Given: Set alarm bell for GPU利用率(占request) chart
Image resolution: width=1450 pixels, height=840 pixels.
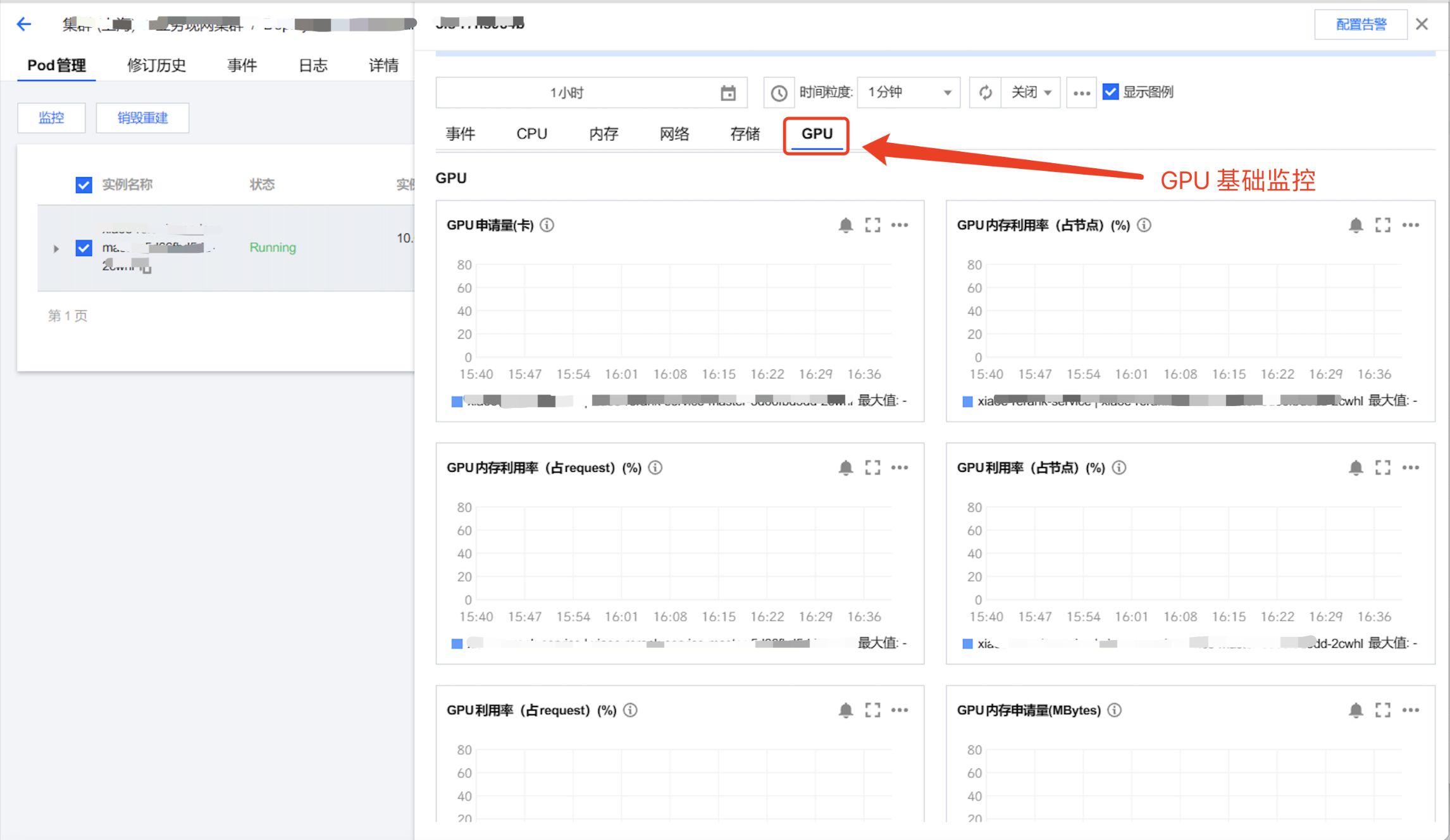Looking at the screenshot, I should pyautogui.click(x=846, y=710).
